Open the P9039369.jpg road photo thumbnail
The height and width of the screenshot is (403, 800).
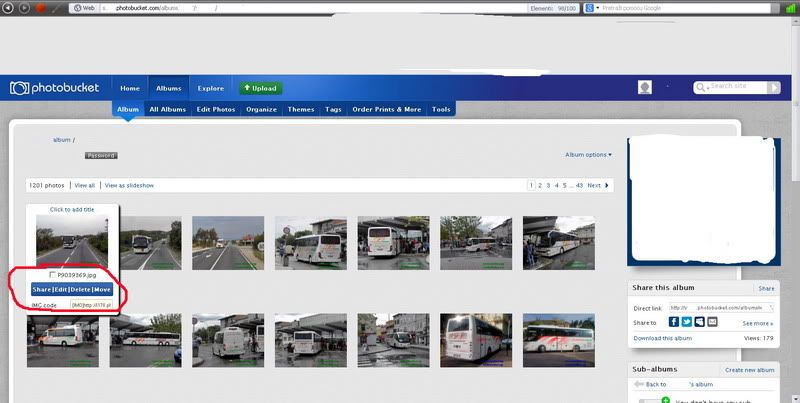click(x=72, y=240)
